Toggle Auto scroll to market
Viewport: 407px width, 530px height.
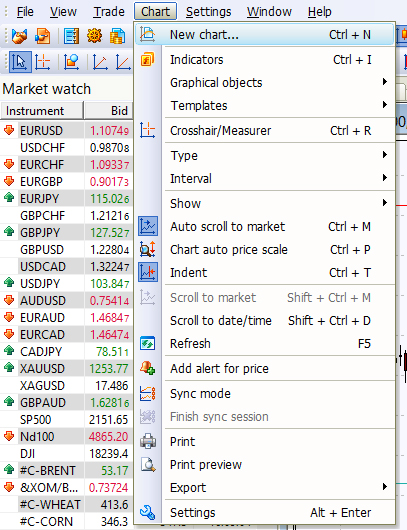[266, 226]
